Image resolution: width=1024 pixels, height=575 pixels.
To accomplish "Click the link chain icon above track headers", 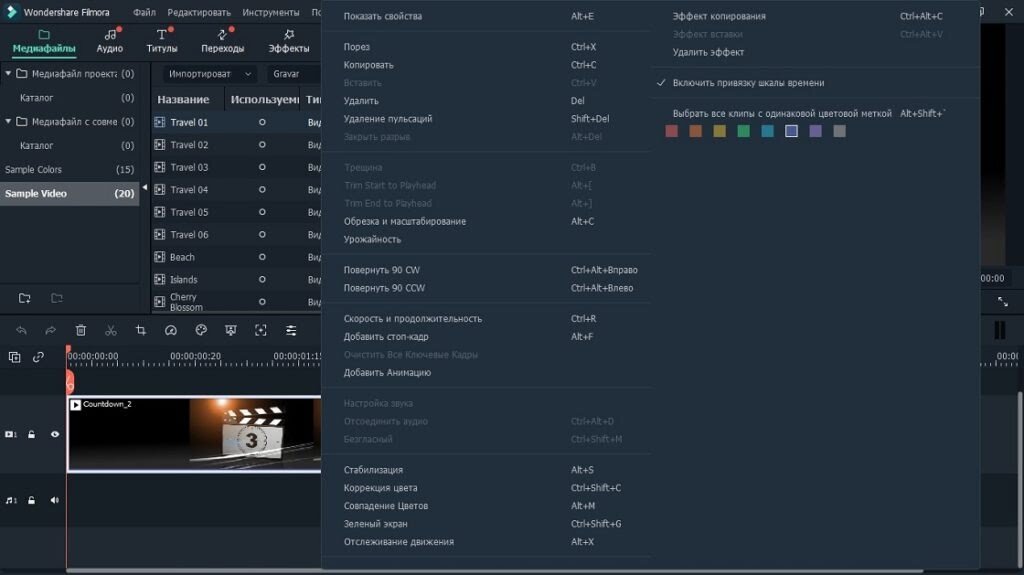I will pyautogui.click(x=39, y=357).
